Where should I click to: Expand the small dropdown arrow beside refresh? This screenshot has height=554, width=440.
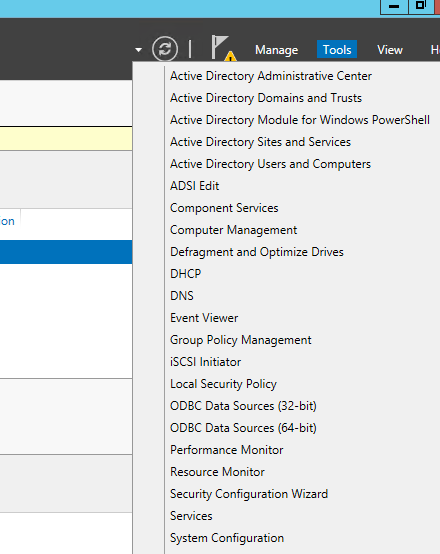(139, 50)
